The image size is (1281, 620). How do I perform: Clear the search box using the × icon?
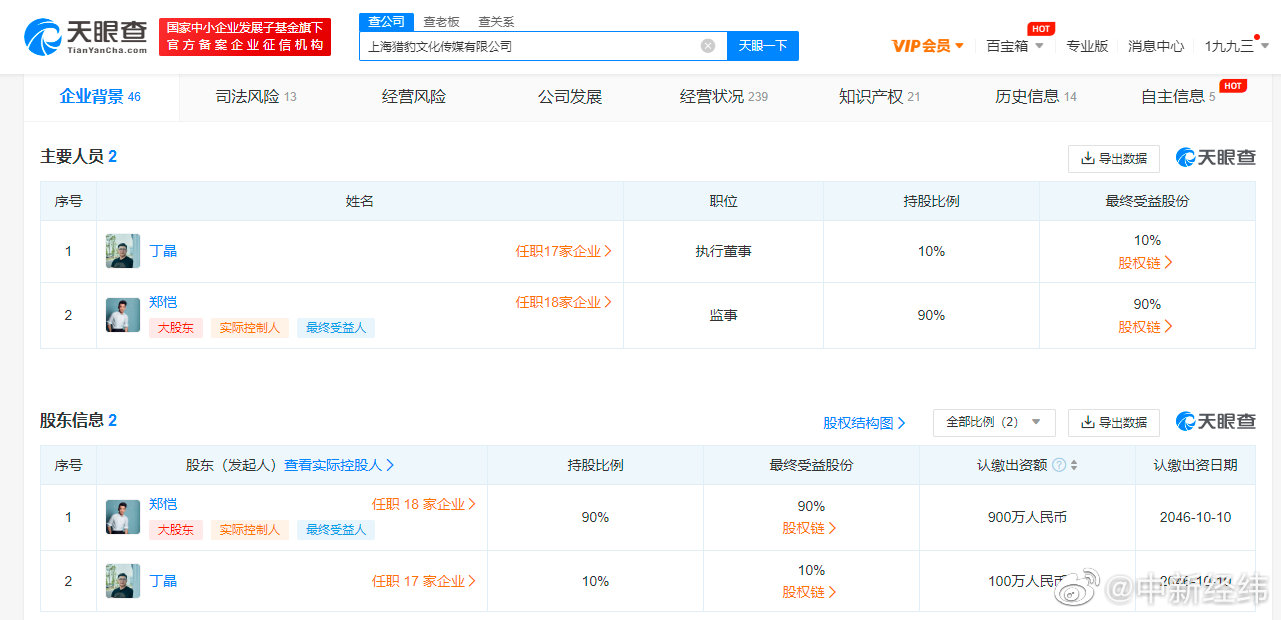[708, 45]
